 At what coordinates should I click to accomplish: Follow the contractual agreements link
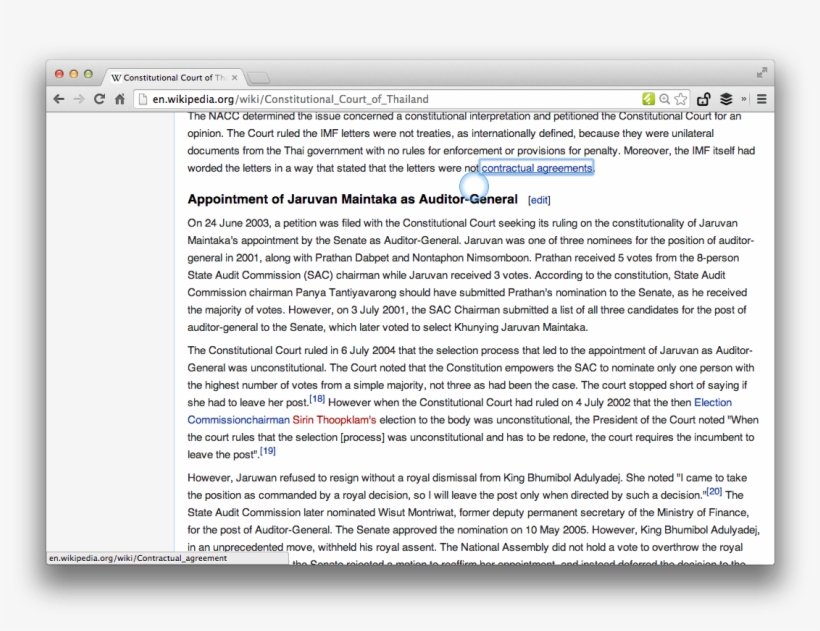(537, 168)
